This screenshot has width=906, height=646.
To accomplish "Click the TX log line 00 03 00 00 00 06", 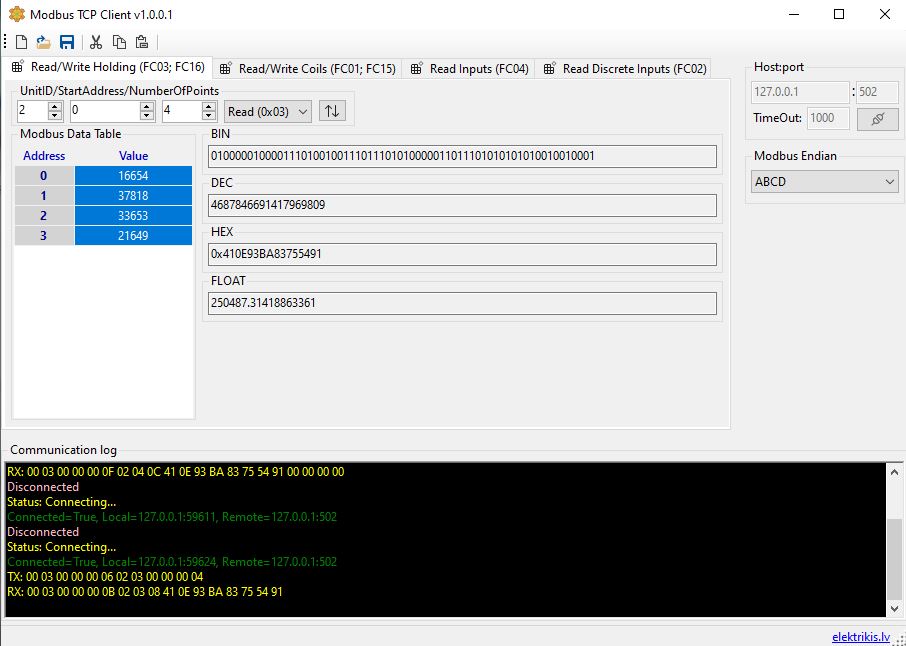I will 105,577.
